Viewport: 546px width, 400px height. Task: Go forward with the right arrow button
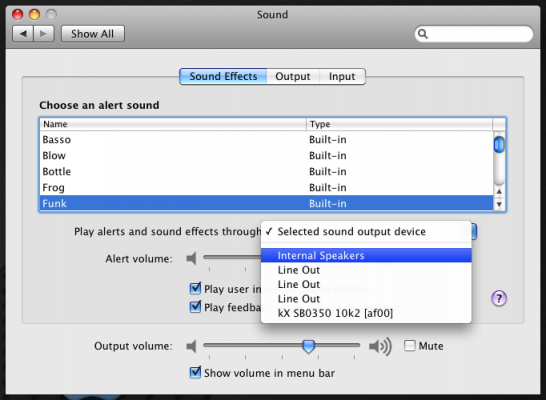(x=44, y=34)
